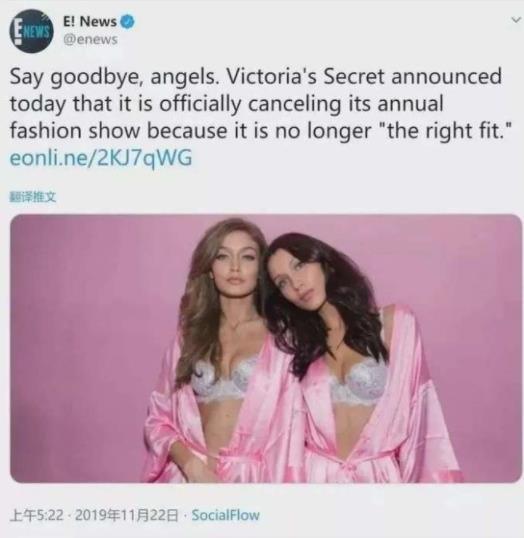The width and height of the screenshot is (524, 538).
Task: Click the 上午5:22 timestamp
Action: pyautogui.click(x=37, y=515)
